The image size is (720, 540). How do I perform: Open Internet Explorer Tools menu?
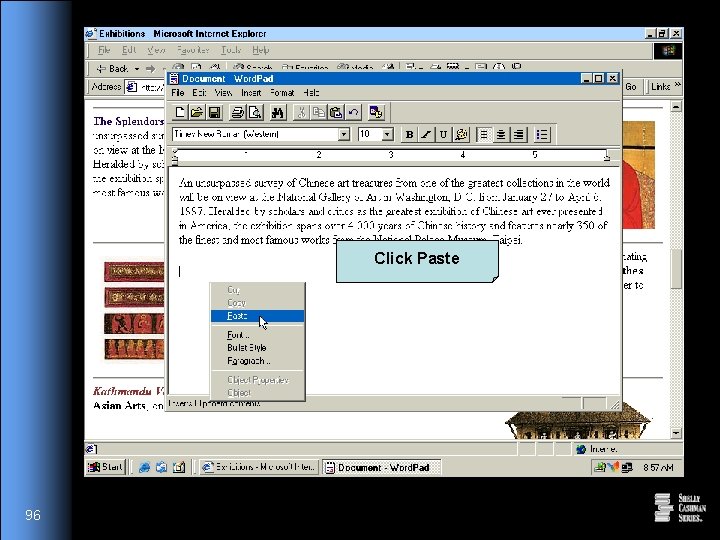tap(231, 50)
